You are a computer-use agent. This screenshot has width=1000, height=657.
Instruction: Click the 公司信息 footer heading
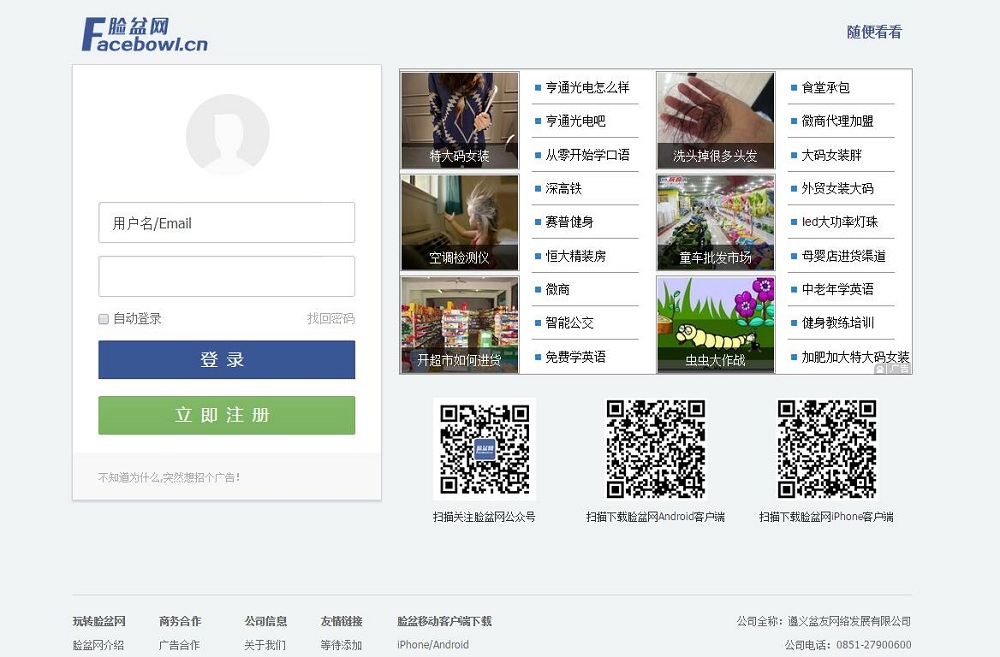pyautogui.click(x=266, y=621)
